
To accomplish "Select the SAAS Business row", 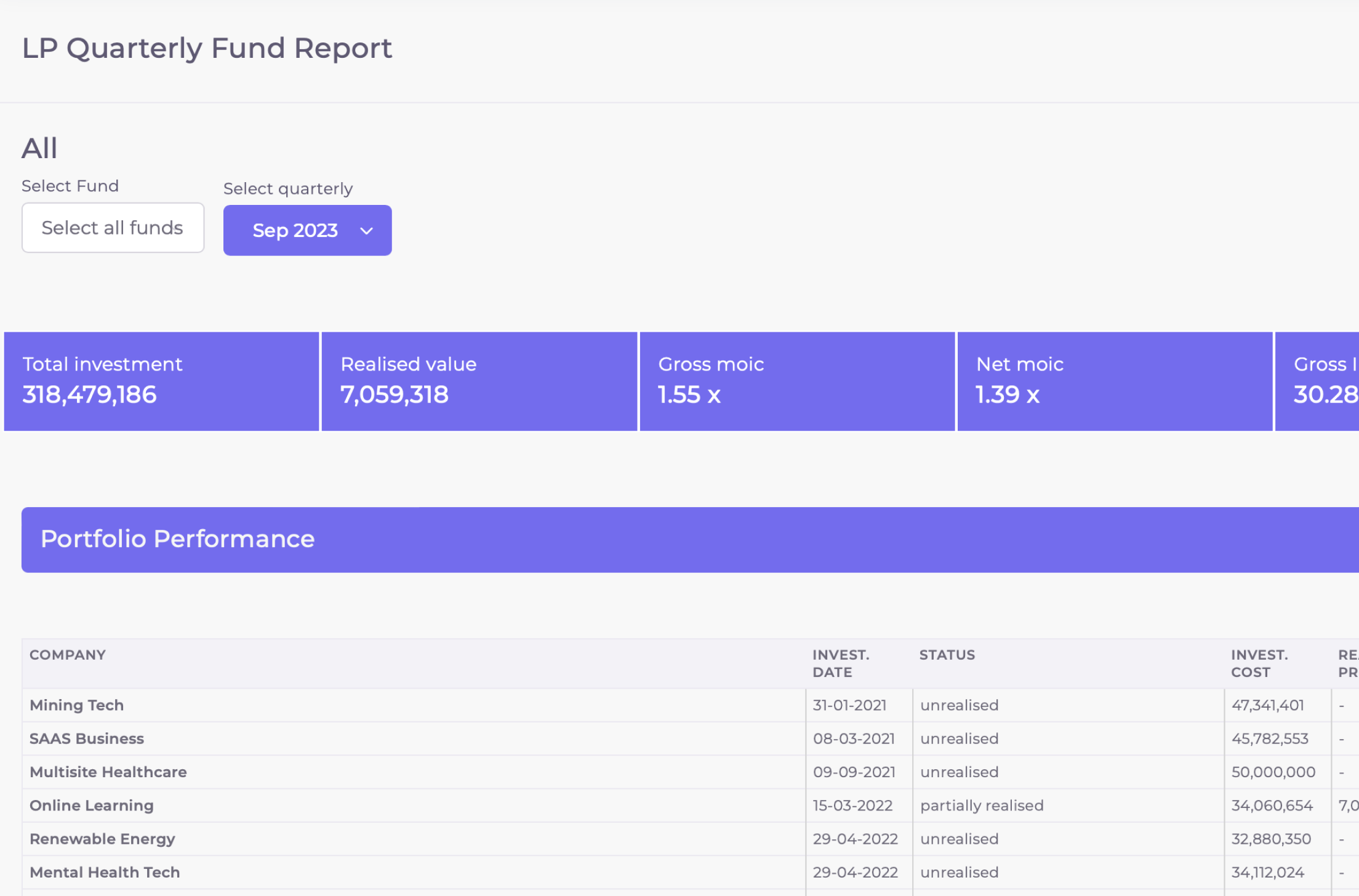I will (x=87, y=738).
